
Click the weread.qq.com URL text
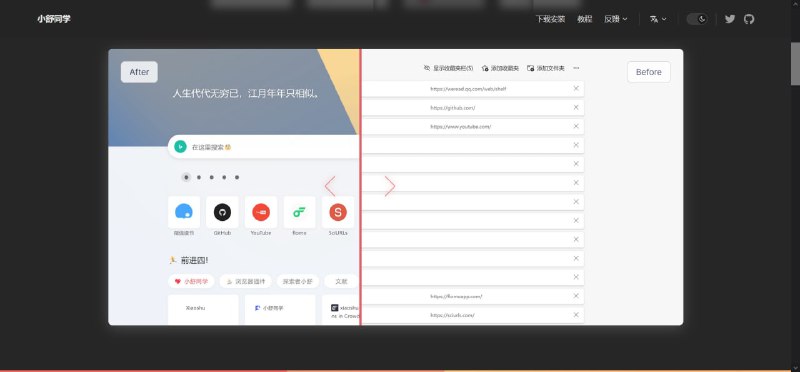tap(468, 89)
